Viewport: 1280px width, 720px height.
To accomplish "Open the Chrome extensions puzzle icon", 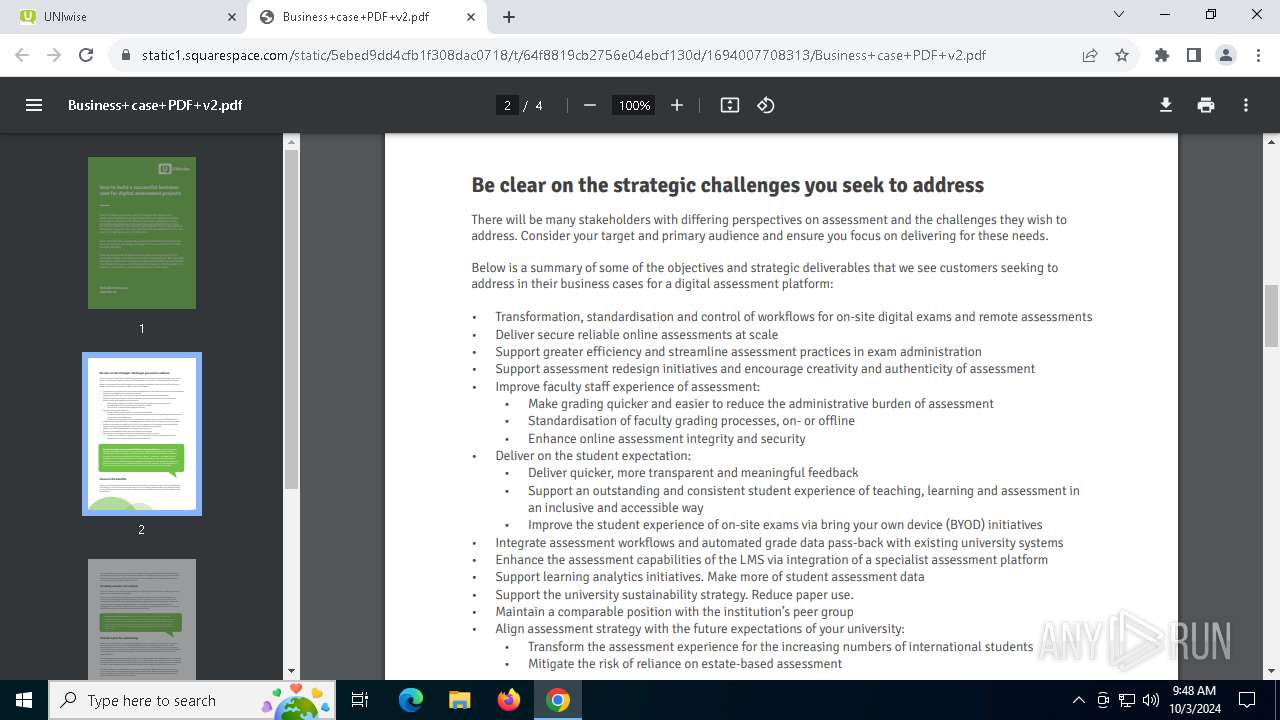I will coord(1162,55).
